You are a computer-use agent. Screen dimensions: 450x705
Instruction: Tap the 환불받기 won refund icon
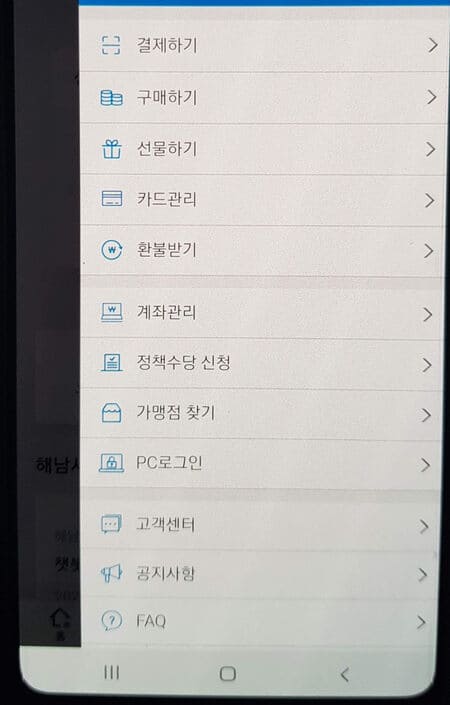111,250
